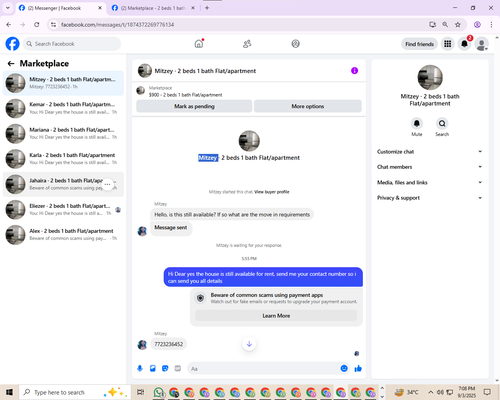Go to the Home feed icon

(199, 44)
